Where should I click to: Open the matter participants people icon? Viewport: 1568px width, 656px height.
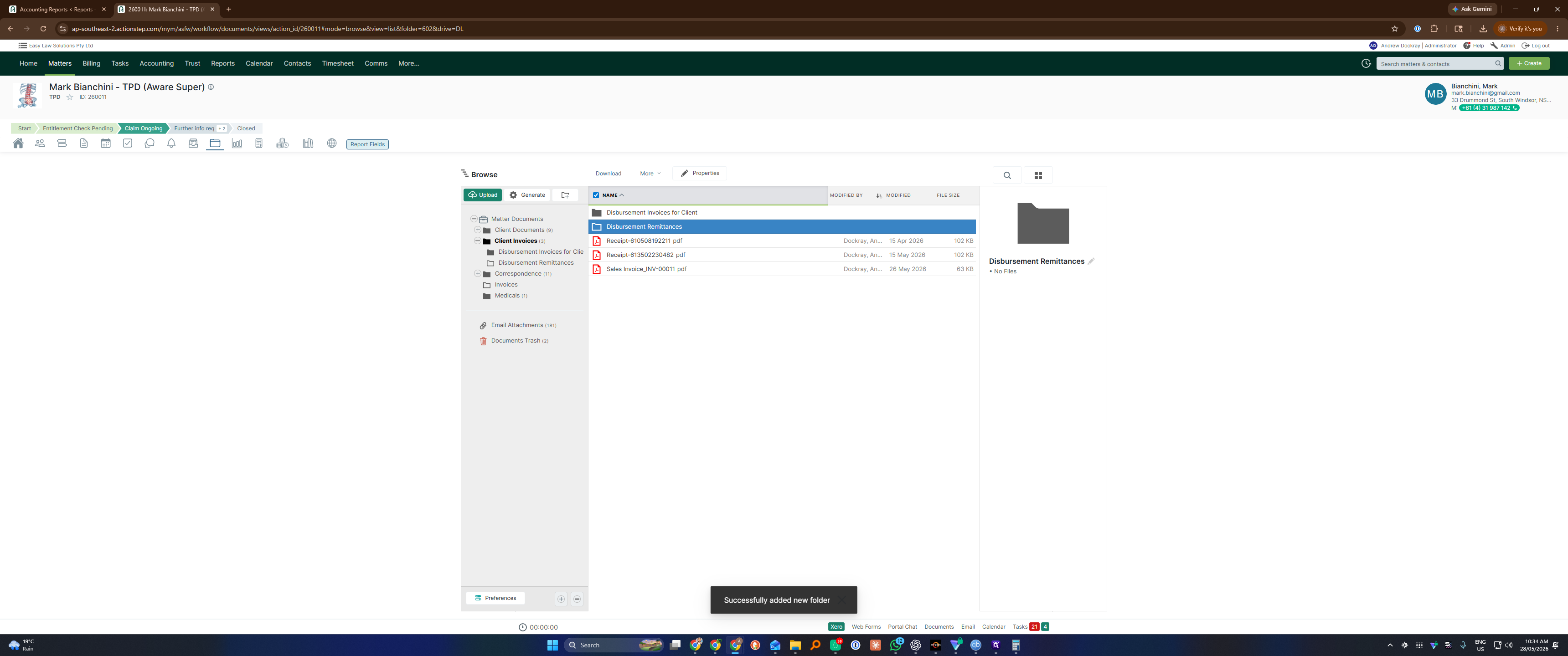pyautogui.click(x=40, y=143)
